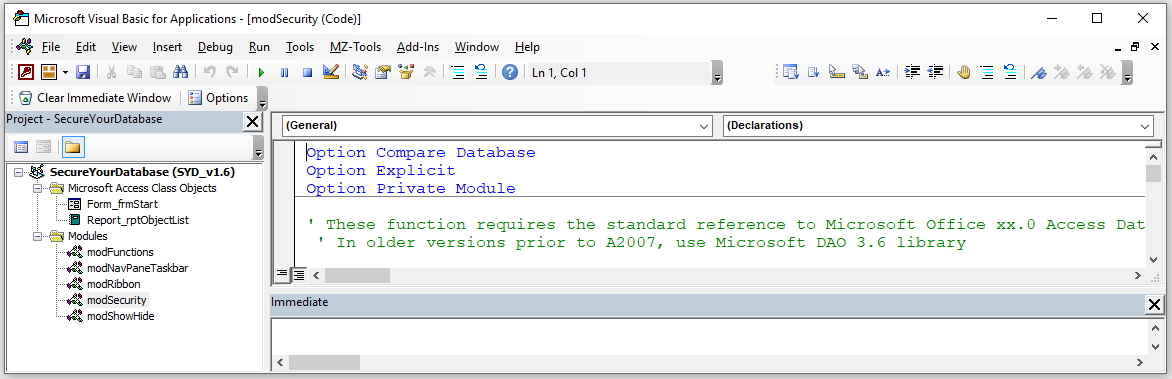Open the Debug menu
This screenshot has height=379, width=1172.
pos(215,47)
